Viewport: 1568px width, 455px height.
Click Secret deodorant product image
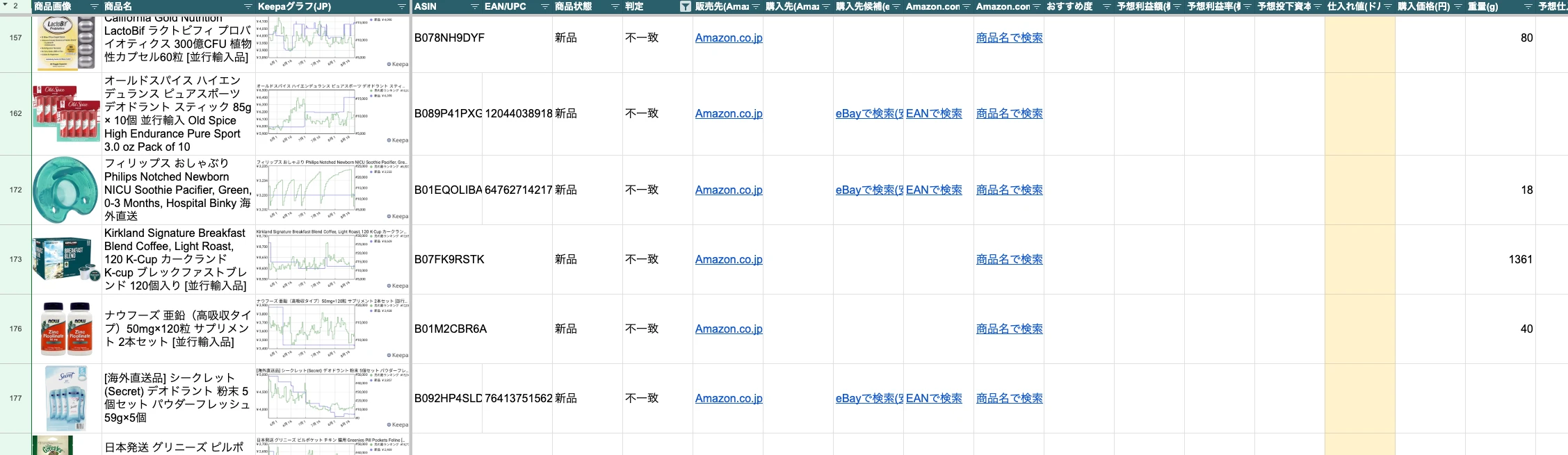pos(67,398)
